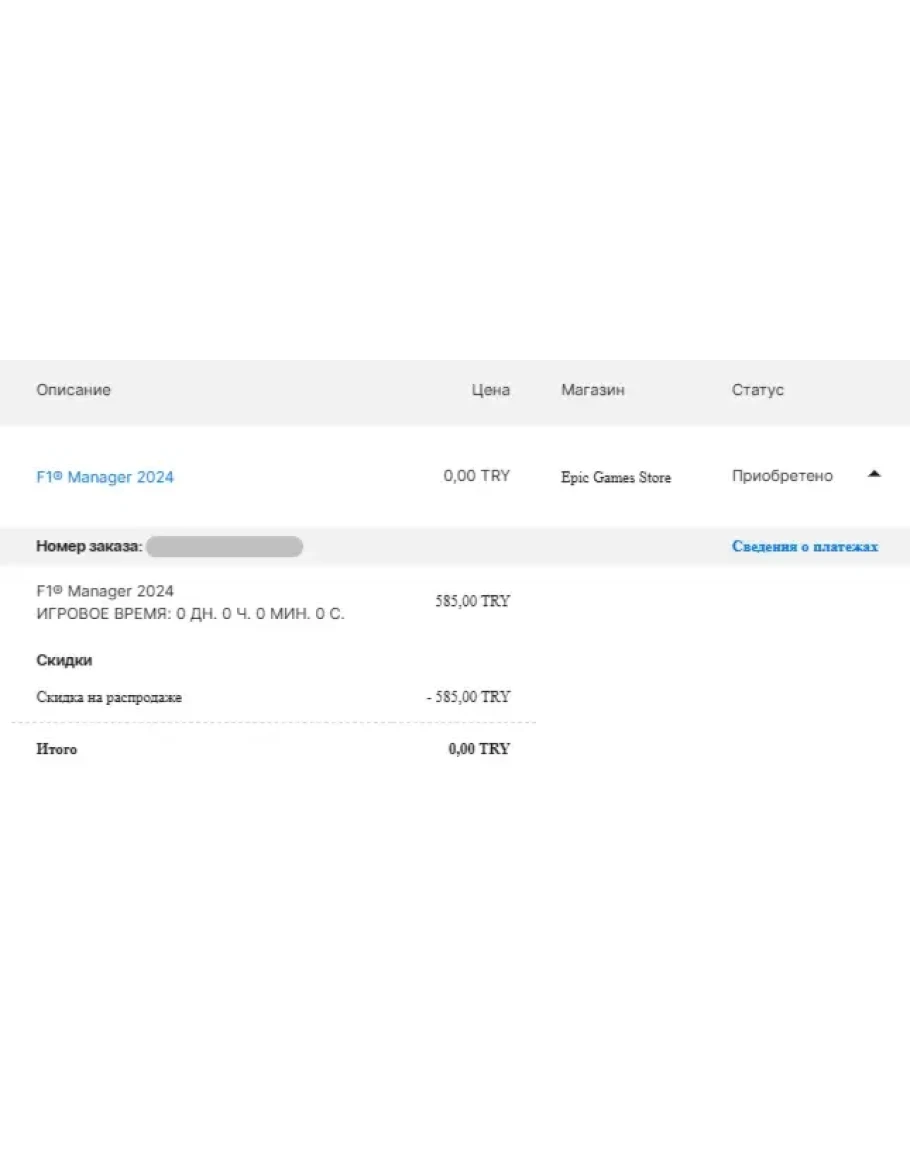This screenshot has height=1155, width=910.
Task: Select the Скидка на распродаже line
Action: [x=109, y=697]
